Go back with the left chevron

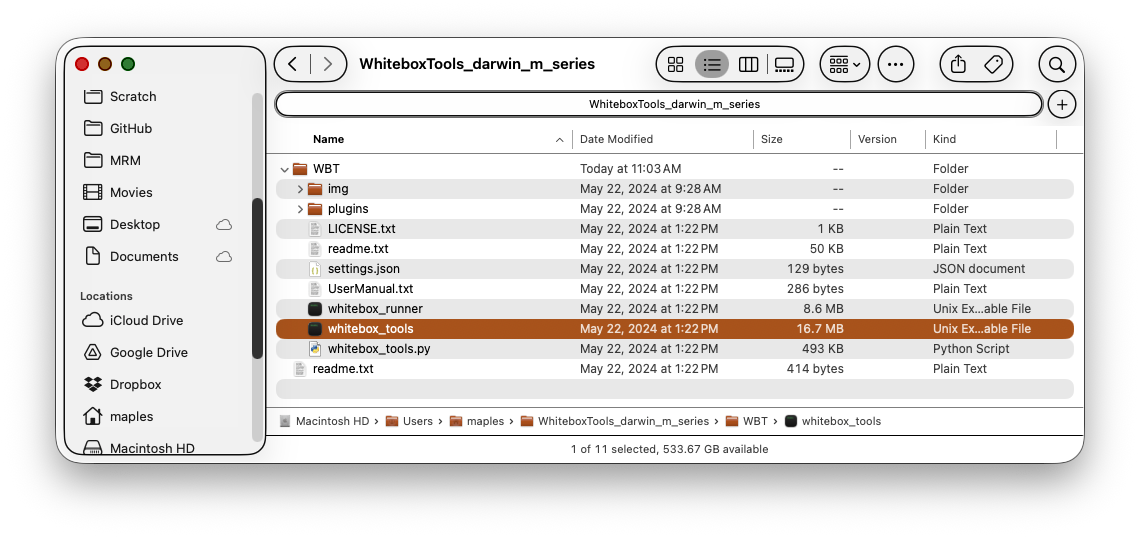[292, 65]
